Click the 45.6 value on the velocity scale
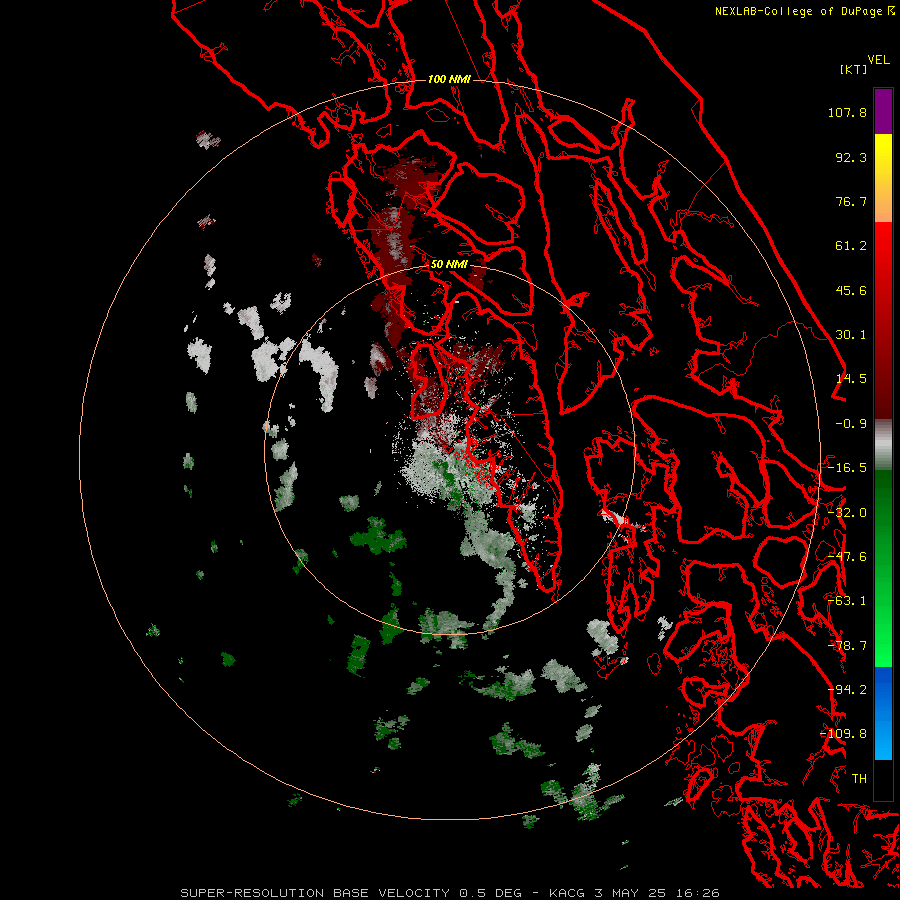 pyautogui.click(x=851, y=290)
